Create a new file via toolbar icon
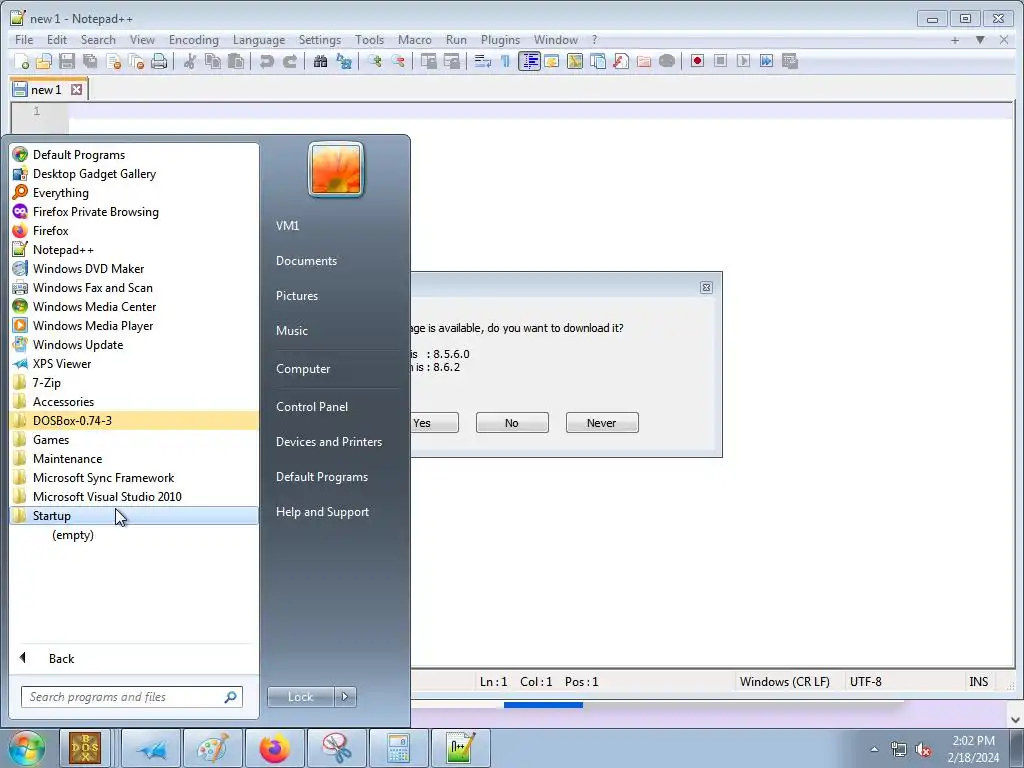The image size is (1024, 768). point(22,61)
